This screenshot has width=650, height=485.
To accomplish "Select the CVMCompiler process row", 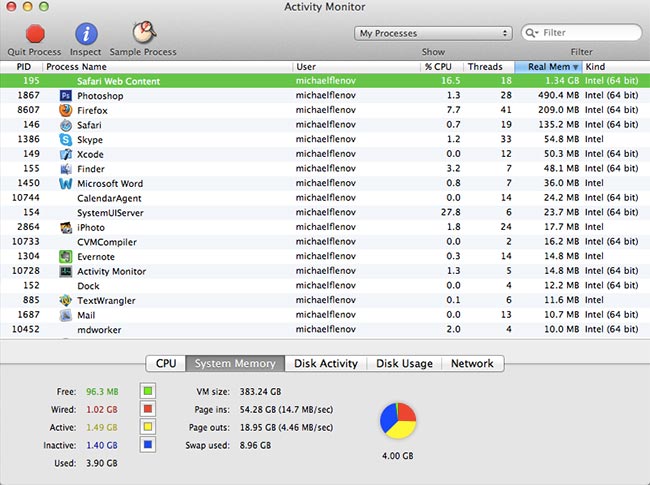I will click(x=325, y=242).
